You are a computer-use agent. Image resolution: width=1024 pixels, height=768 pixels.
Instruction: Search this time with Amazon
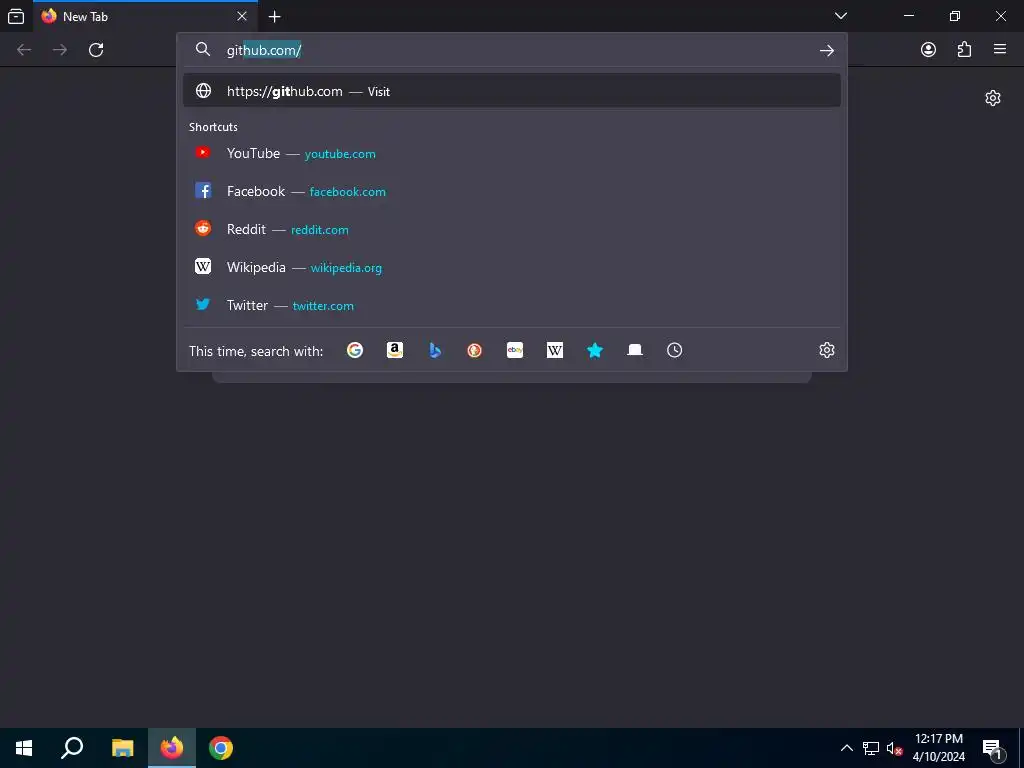tap(394, 350)
